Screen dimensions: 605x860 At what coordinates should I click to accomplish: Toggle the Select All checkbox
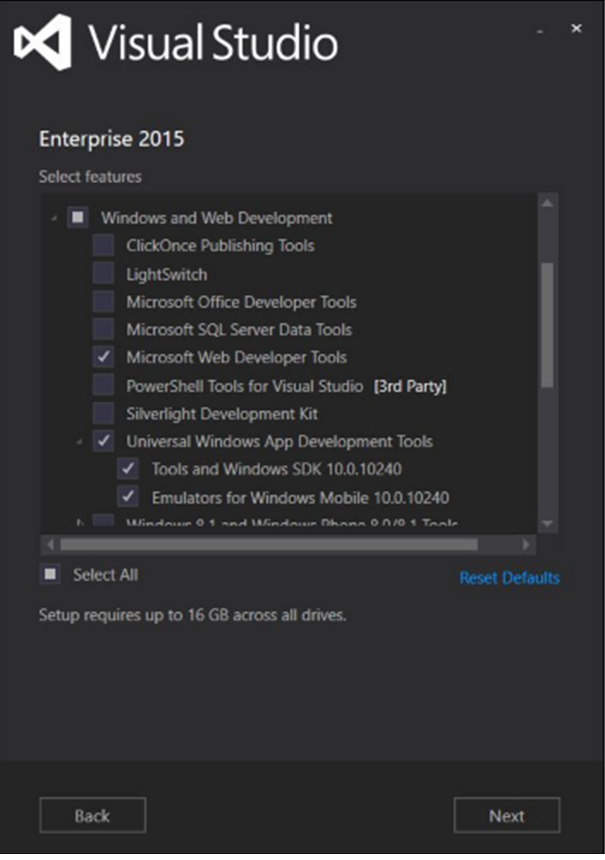click(50, 574)
